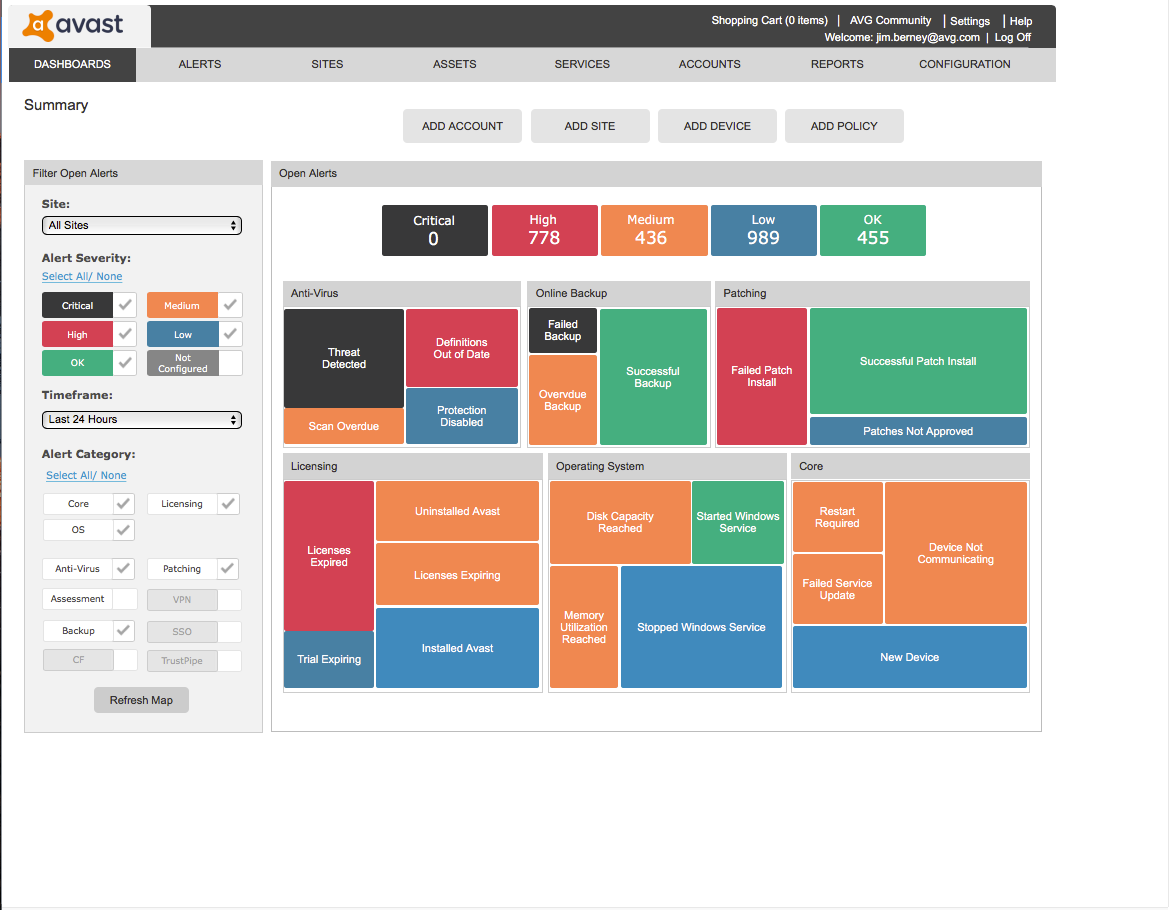Select the Medium 436 summary tile

tap(654, 230)
